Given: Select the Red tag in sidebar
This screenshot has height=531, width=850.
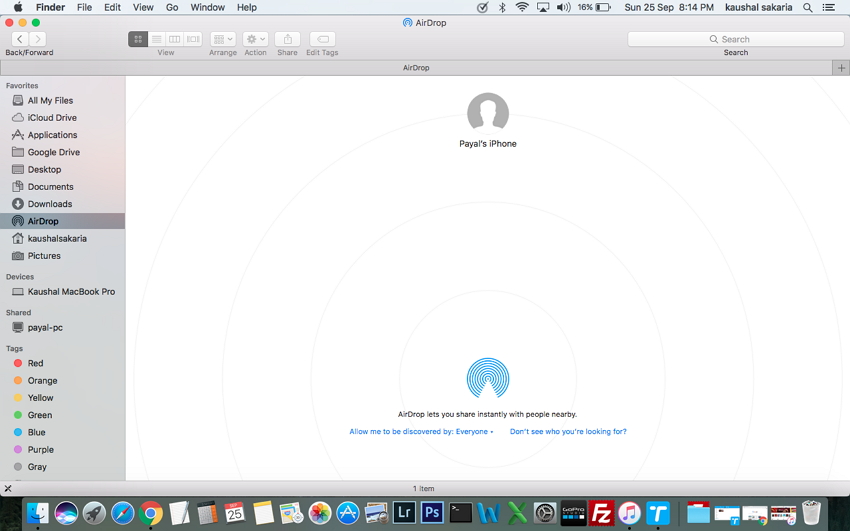Looking at the screenshot, I should pyautogui.click(x=35, y=364).
